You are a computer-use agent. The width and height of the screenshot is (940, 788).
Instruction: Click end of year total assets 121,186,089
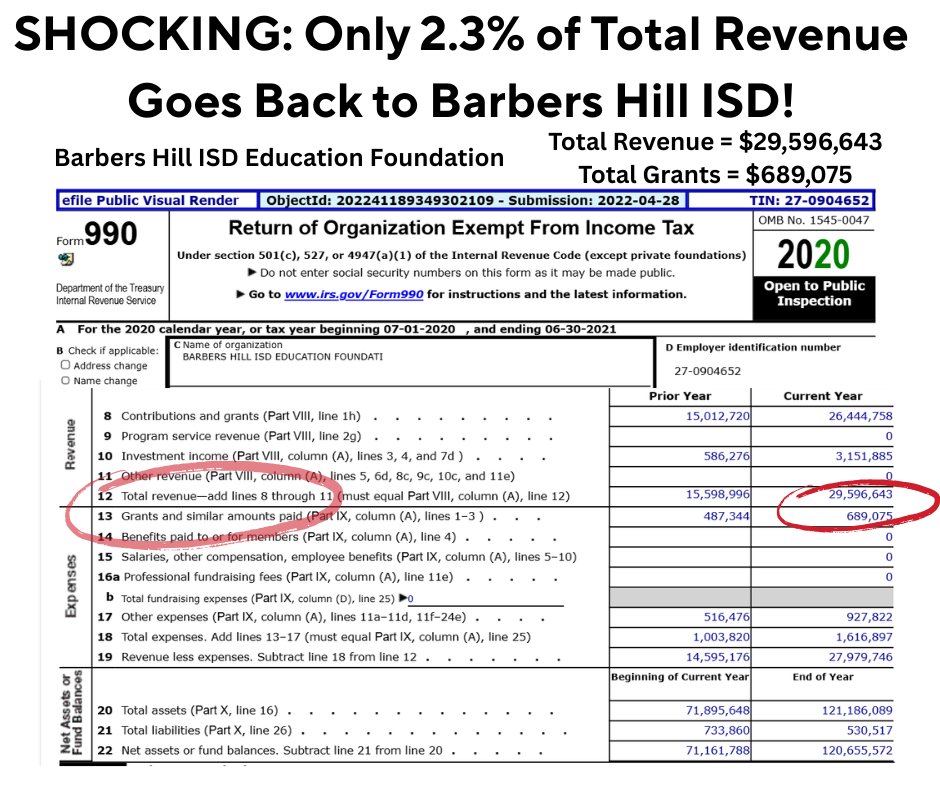(857, 710)
